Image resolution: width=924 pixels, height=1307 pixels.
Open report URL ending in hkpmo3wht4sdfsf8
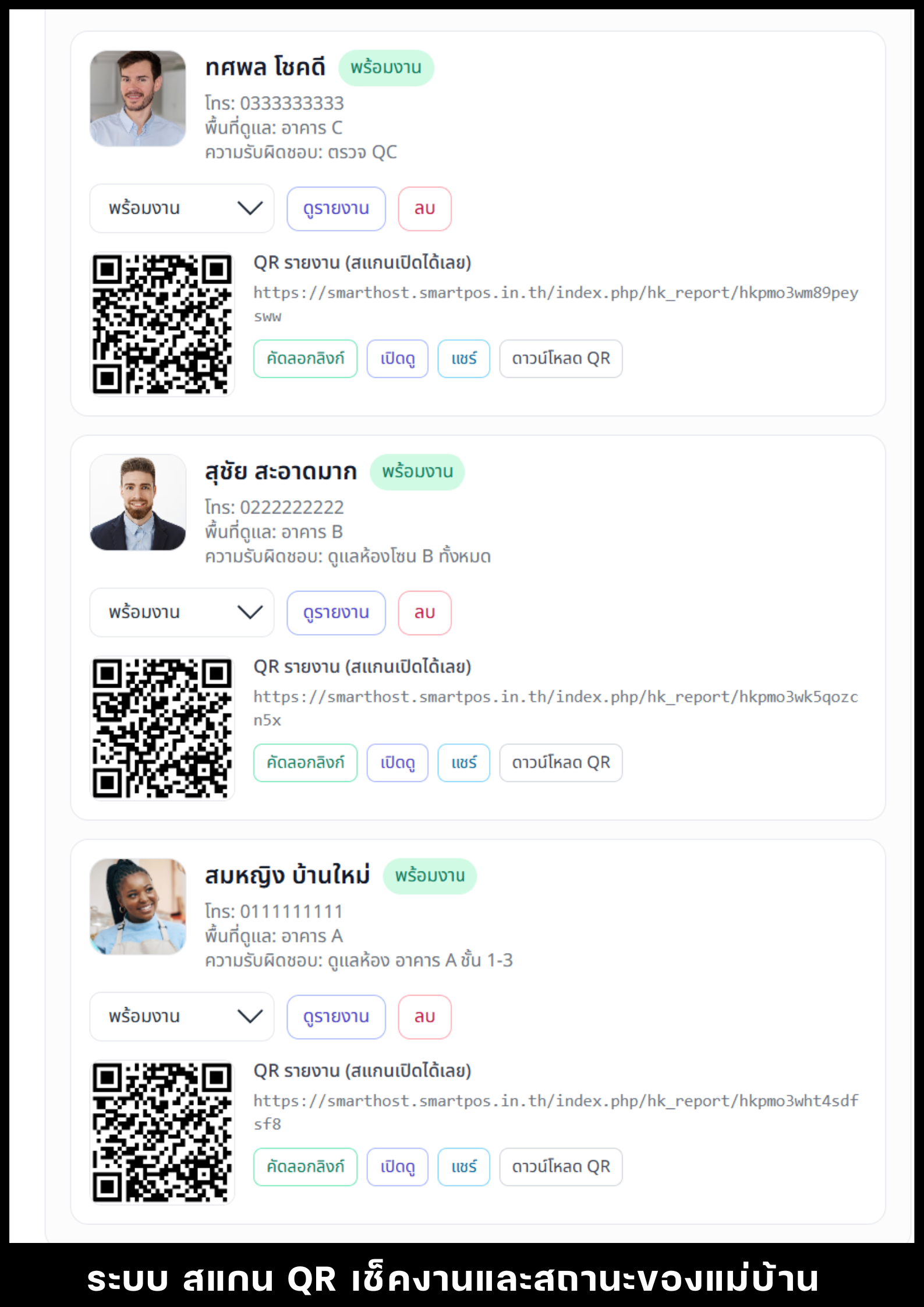pos(555,1101)
